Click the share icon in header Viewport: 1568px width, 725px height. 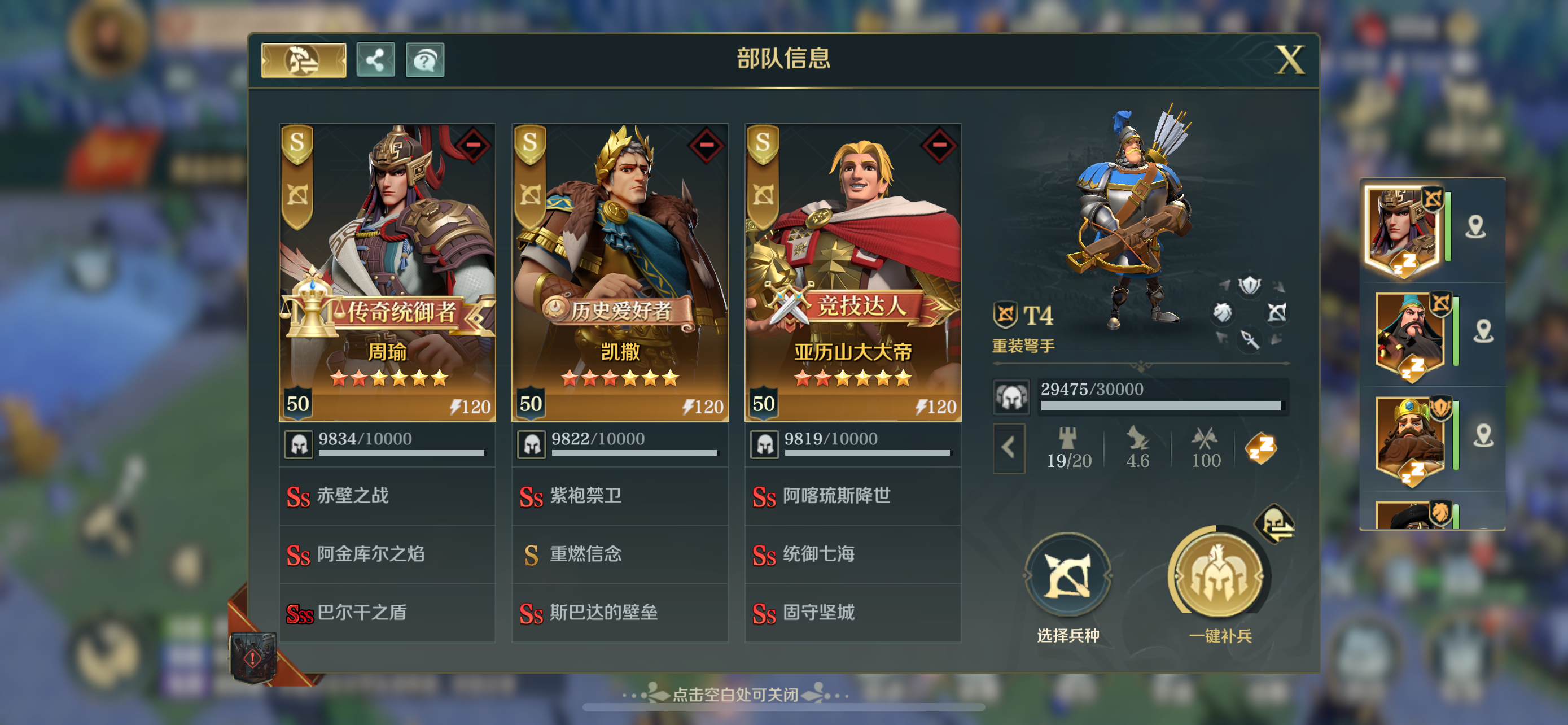[375, 60]
